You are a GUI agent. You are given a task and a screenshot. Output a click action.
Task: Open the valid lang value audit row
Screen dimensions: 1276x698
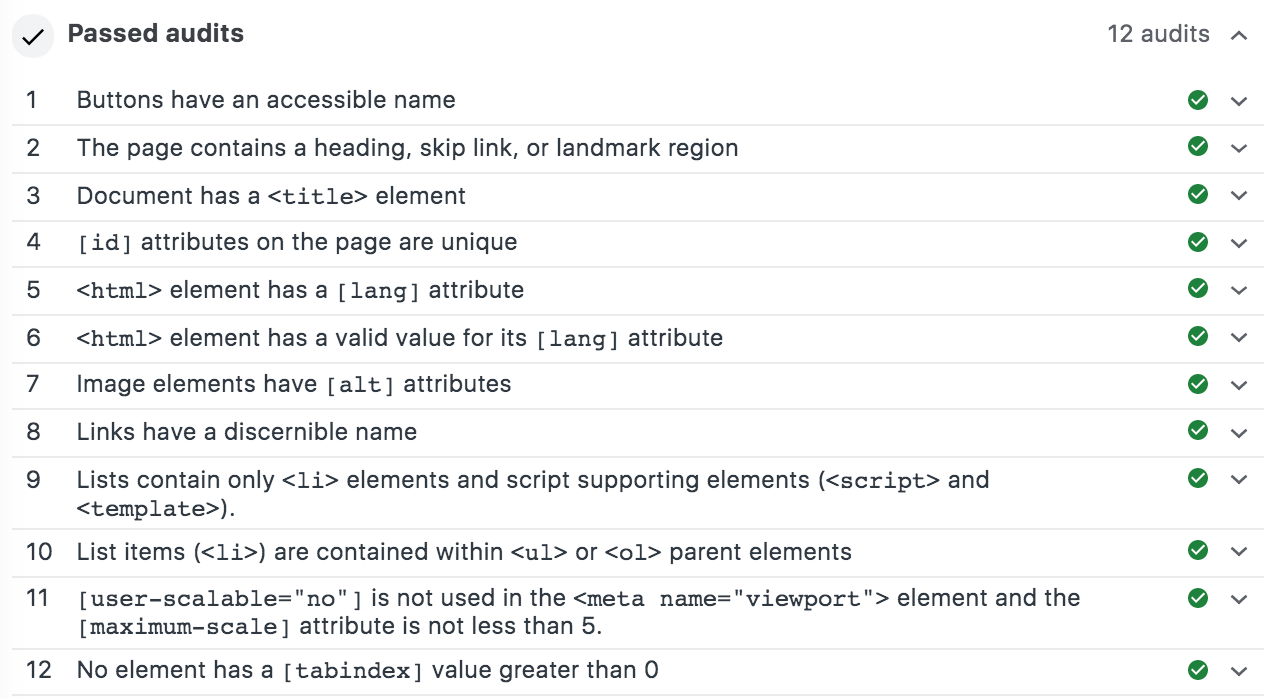(399, 338)
